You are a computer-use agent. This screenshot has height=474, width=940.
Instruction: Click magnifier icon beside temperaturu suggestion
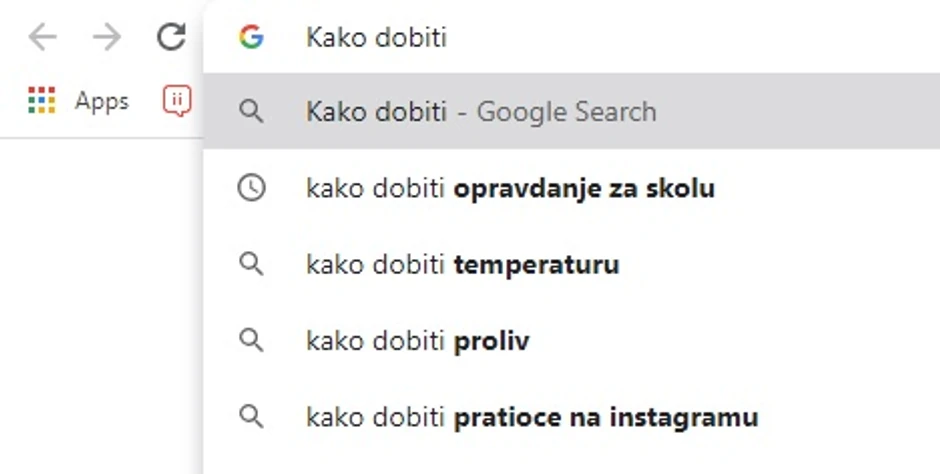[251, 265]
